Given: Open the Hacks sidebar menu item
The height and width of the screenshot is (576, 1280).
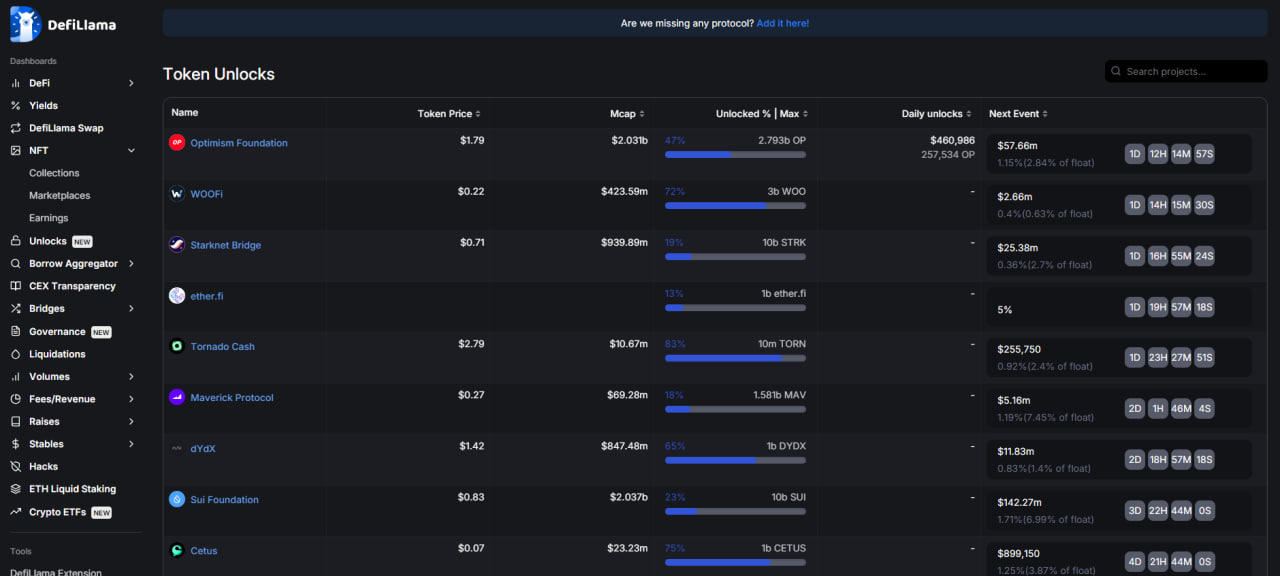Looking at the screenshot, I should 43,467.
